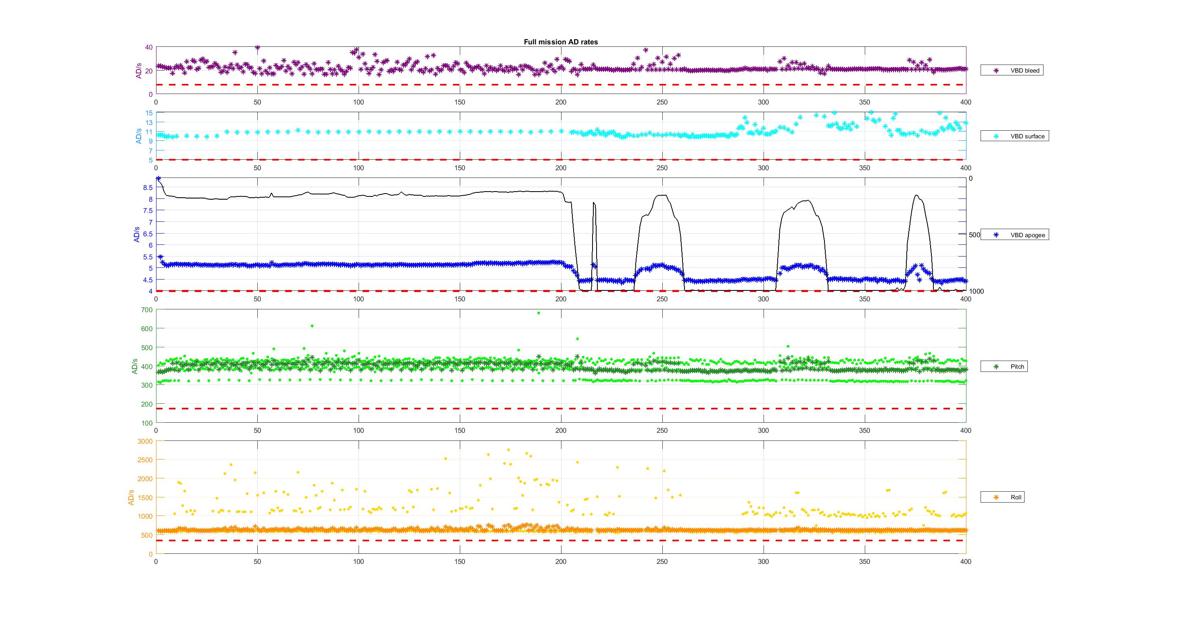Screen dimensions: 1200x622
Task: Click x-axis tick '300' beneath the Pitch plot
Action: (764, 432)
